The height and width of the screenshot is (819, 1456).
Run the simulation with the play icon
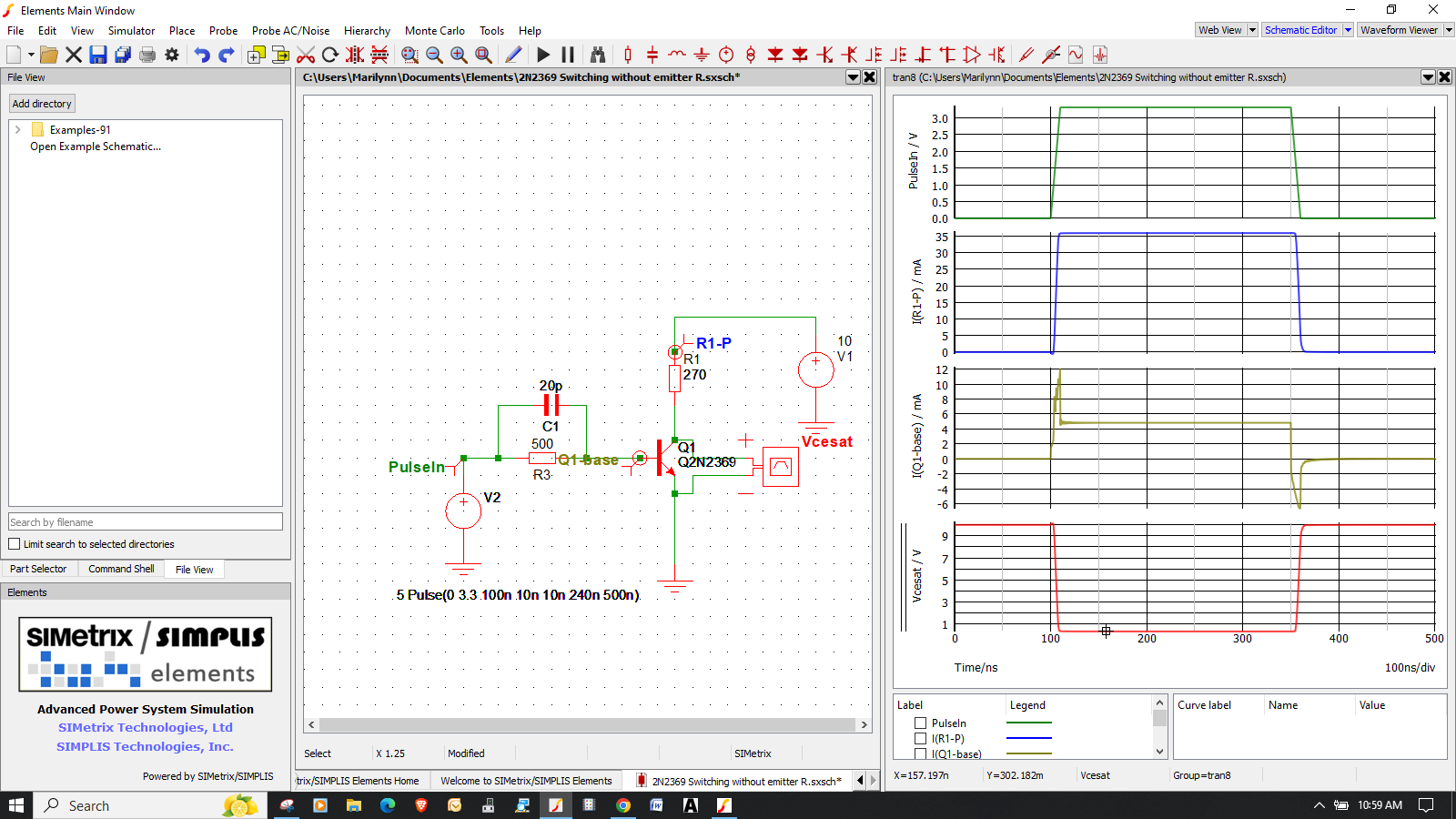click(543, 55)
